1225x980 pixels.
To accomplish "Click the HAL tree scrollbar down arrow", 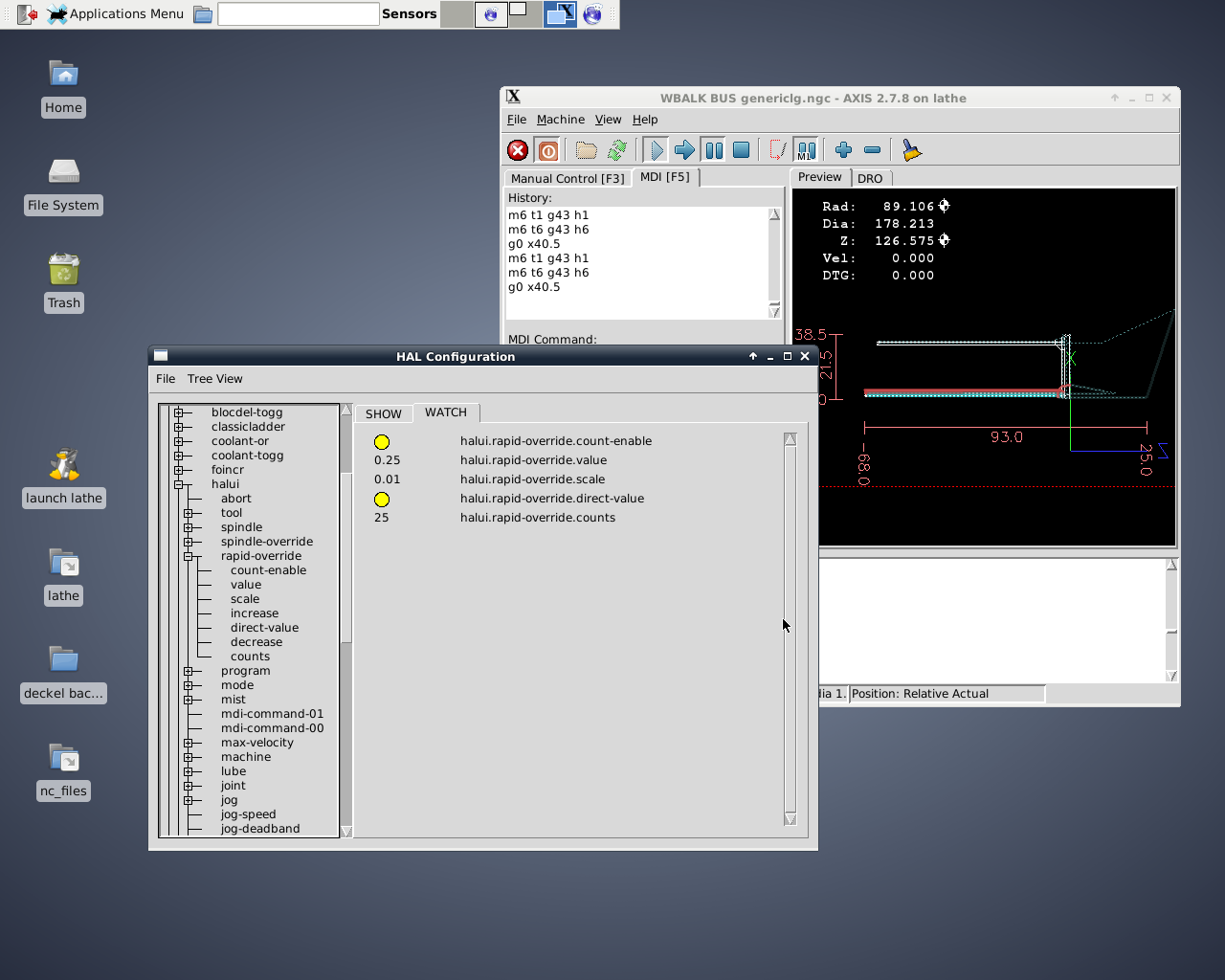I will click(346, 831).
